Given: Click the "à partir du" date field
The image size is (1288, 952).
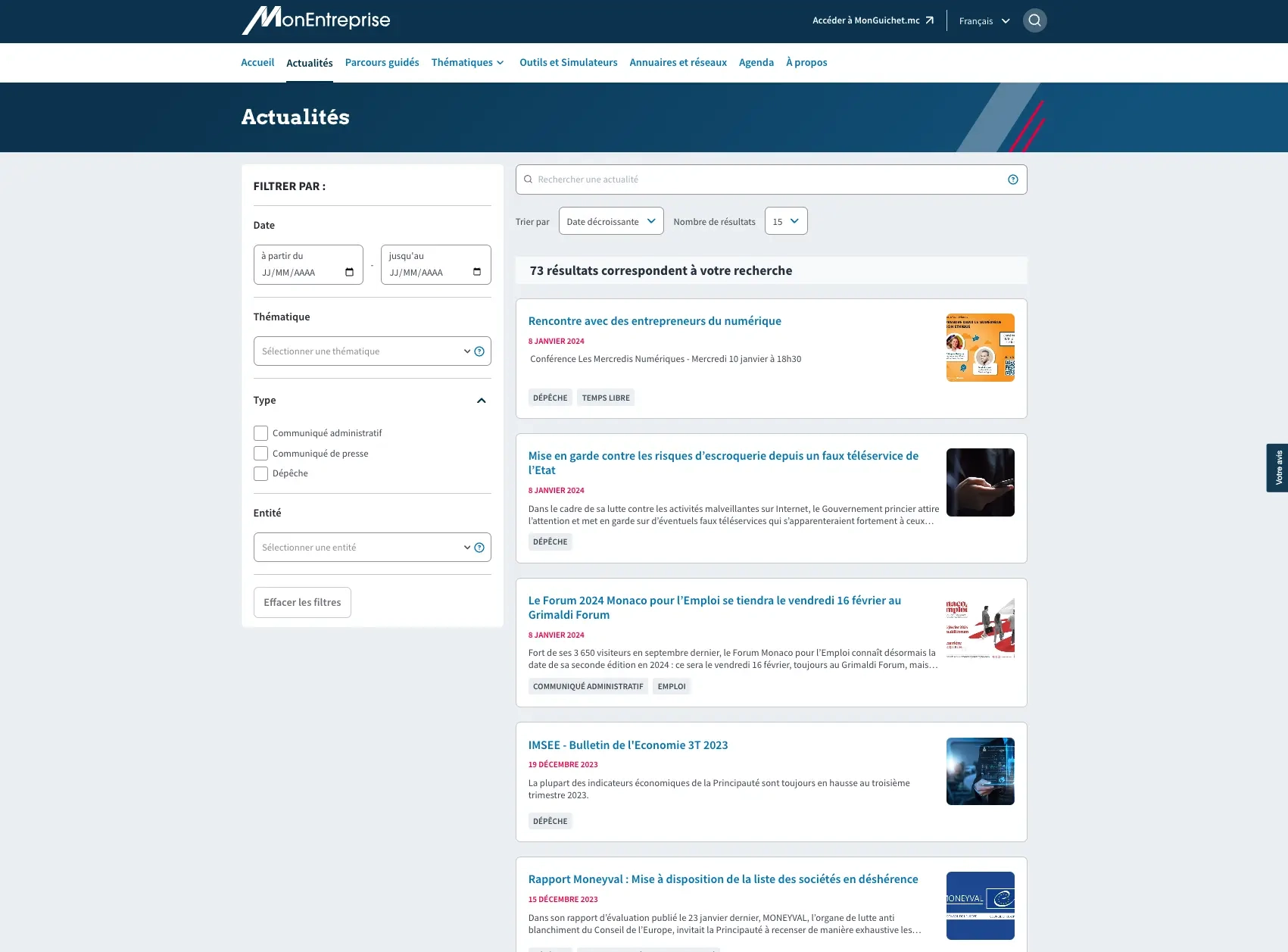Looking at the screenshot, I should pyautogui.click(x=308, y=265).
